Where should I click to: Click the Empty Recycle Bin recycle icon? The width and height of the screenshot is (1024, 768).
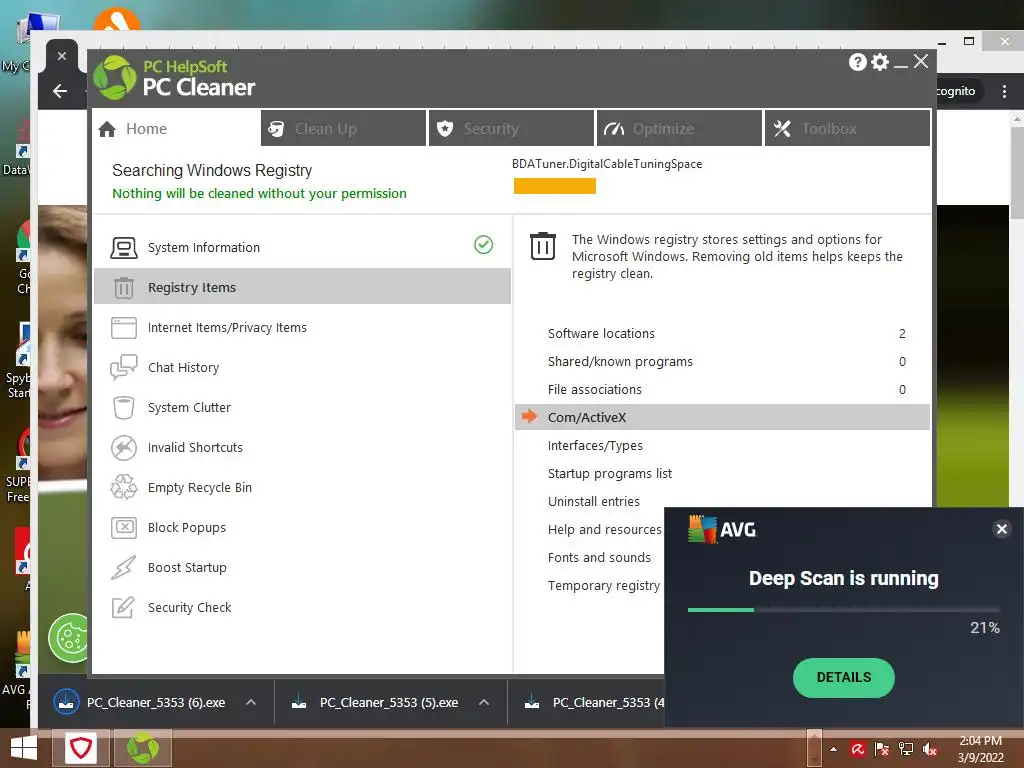[123, 487]
